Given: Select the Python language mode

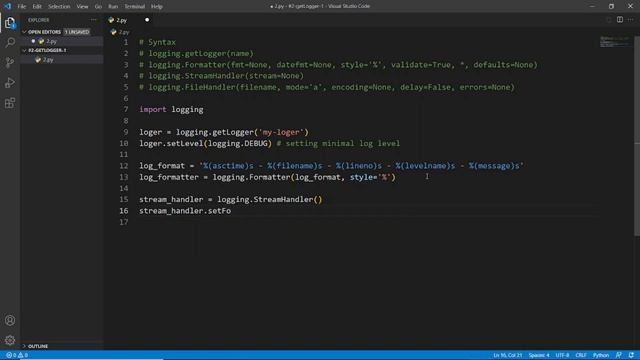Looking at the screenshot, I should pyautogui.click(x=601, y=355).
